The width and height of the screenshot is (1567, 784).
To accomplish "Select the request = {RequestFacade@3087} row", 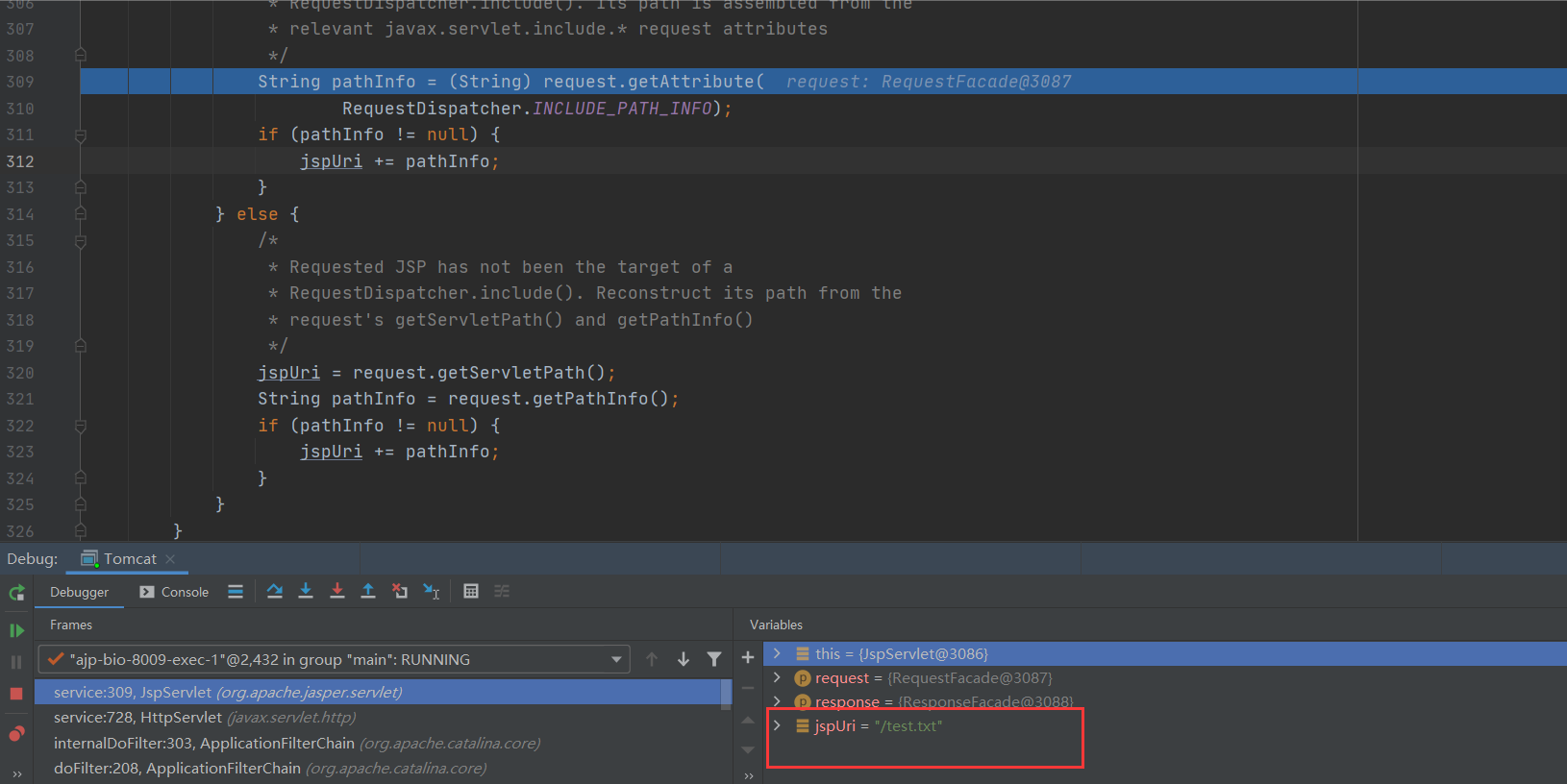I will [1165, 677].
